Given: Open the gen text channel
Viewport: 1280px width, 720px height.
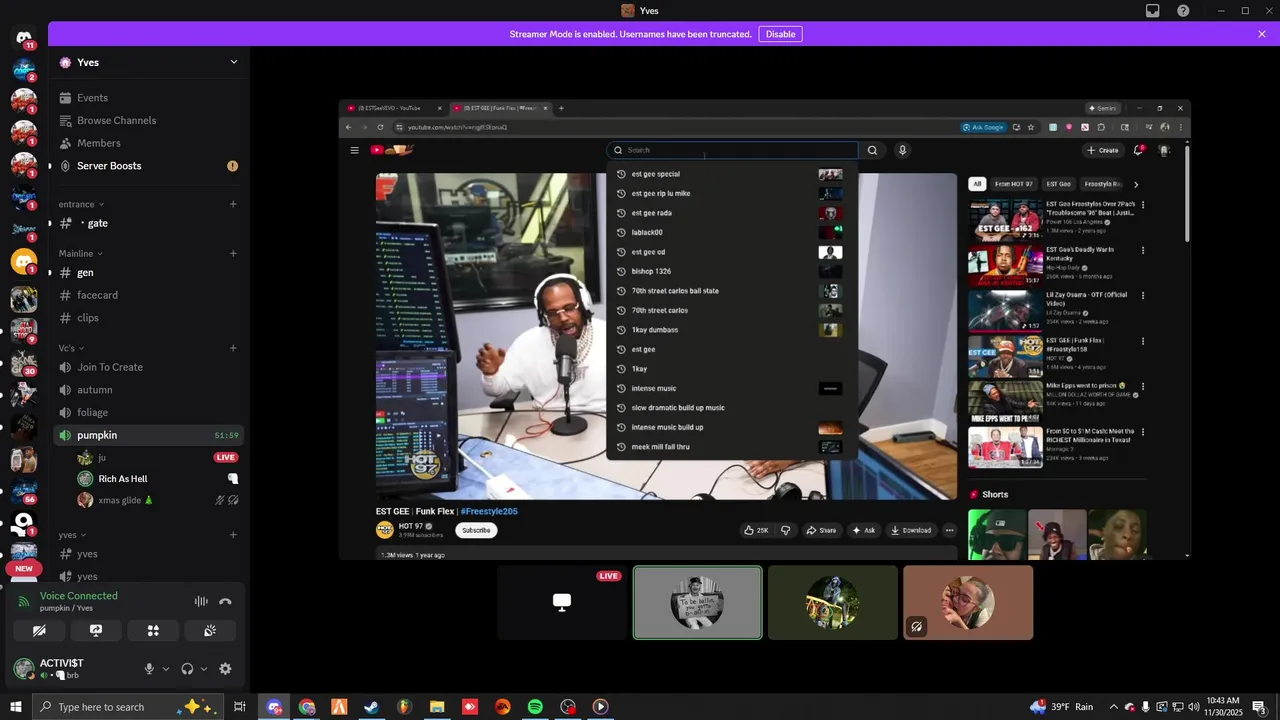Looking at the screenshot, I should pyautogui.click(x=148, y=272).
